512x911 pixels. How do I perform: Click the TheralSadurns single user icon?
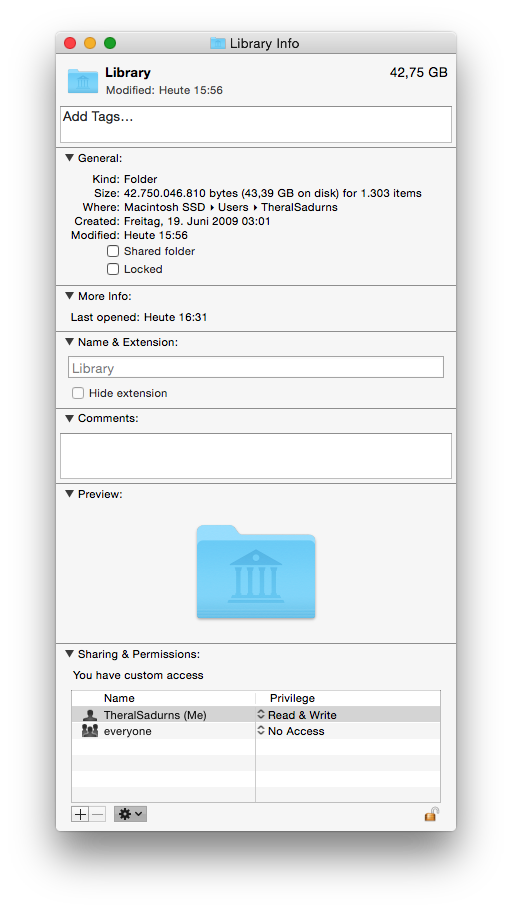(89, 715)
